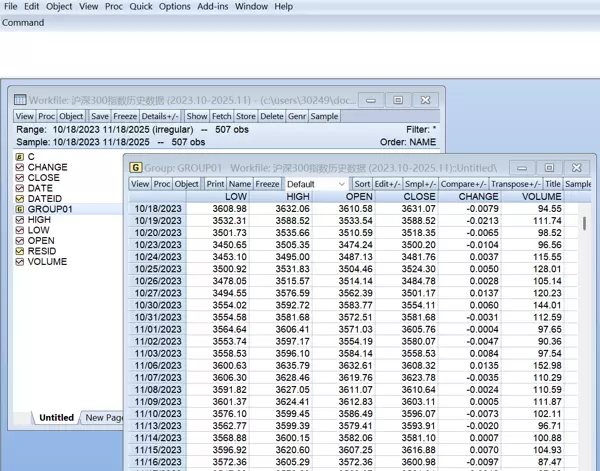Screen dimensions: 600x471
Task: Click the VOLUME series icon
Action: pos(19,262)
